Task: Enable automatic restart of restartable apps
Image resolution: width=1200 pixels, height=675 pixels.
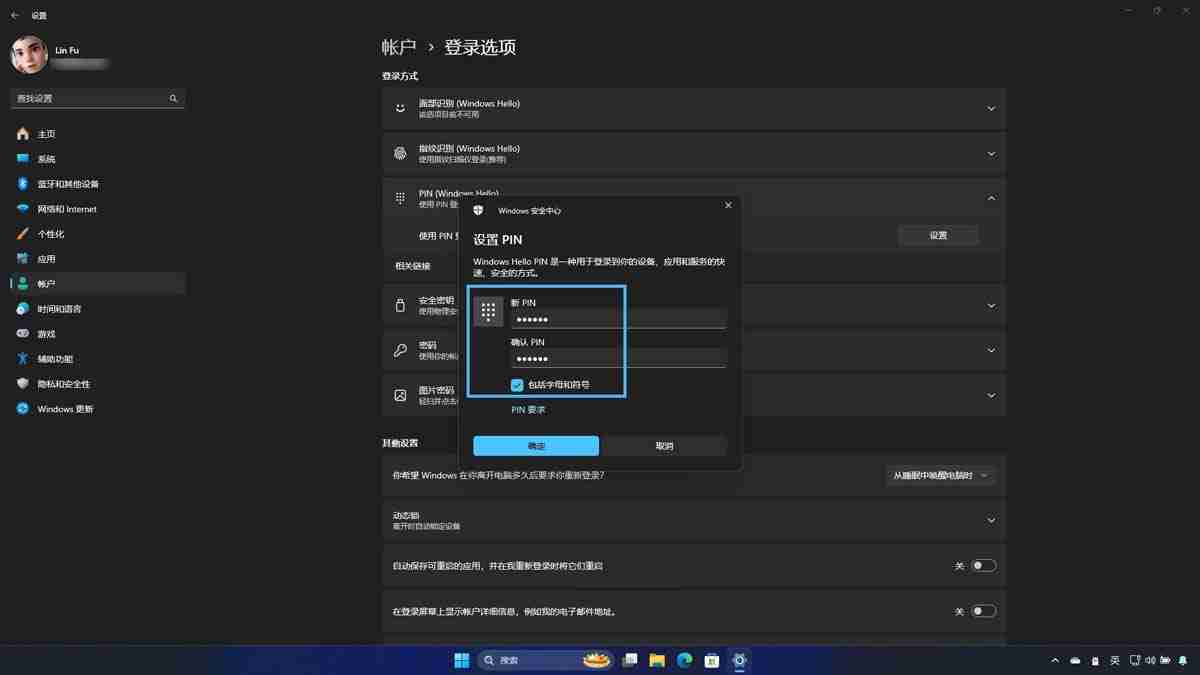Action: click(x=984, y=565)
